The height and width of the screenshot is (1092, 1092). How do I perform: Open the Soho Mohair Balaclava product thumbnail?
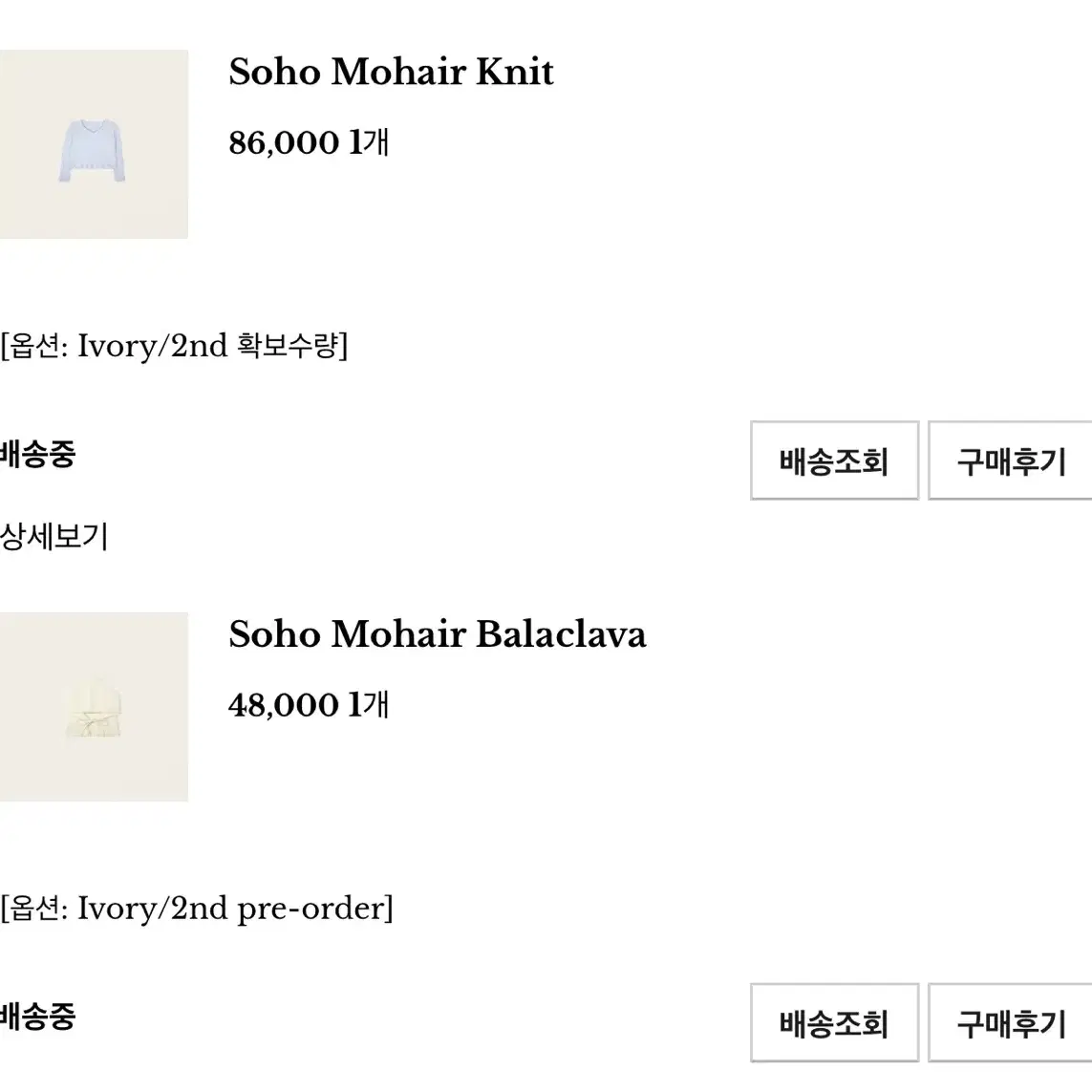click(94, 707)
